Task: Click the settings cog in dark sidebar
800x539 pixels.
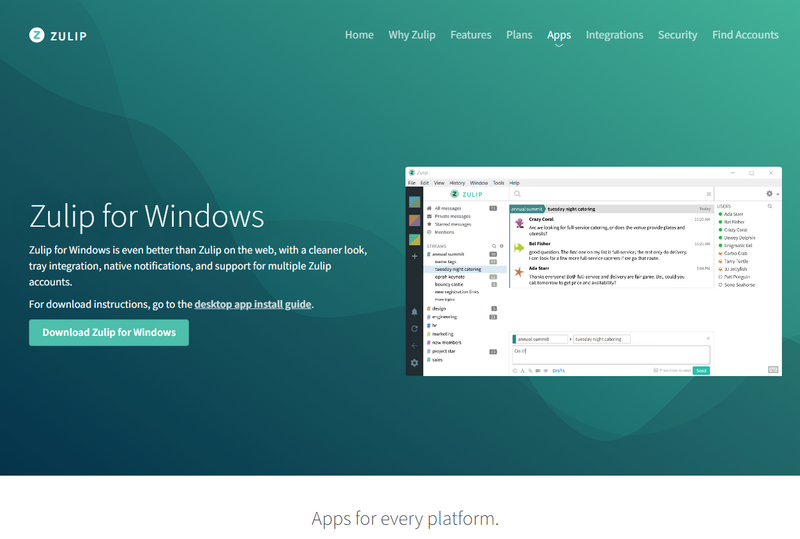Action: pos(414,362)
